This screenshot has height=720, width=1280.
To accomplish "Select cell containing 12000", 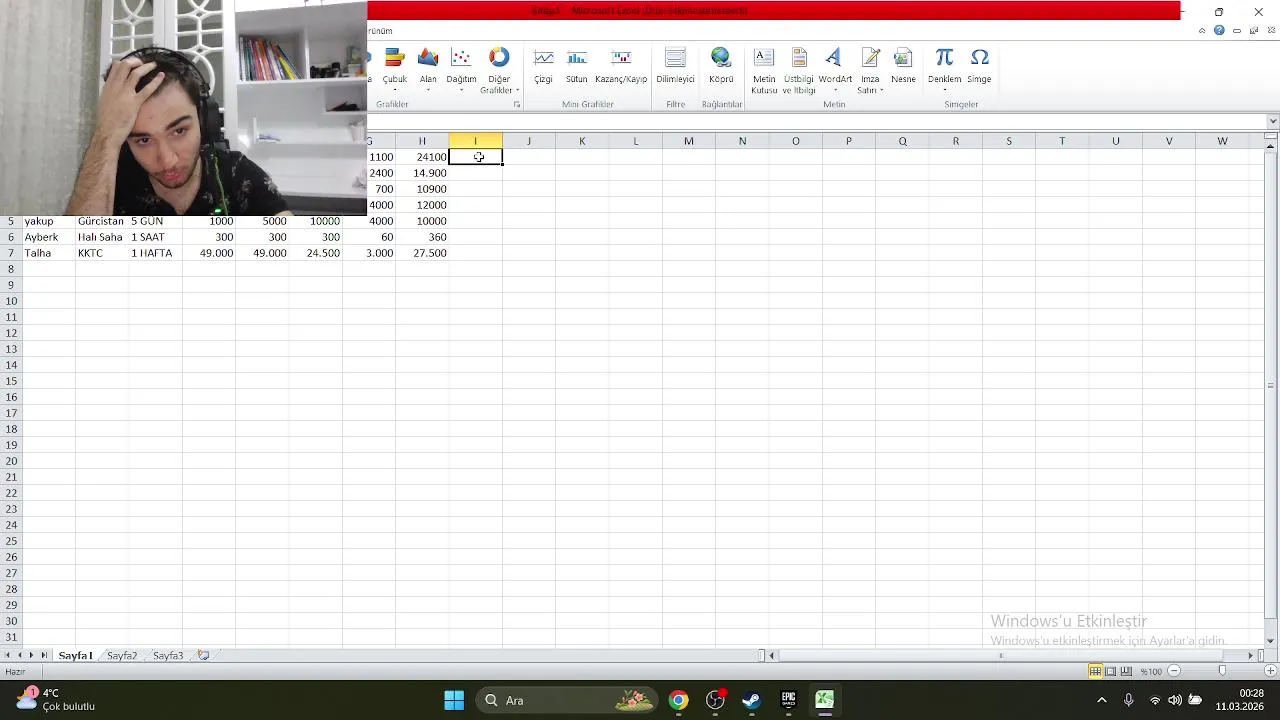I will point(422,205).
